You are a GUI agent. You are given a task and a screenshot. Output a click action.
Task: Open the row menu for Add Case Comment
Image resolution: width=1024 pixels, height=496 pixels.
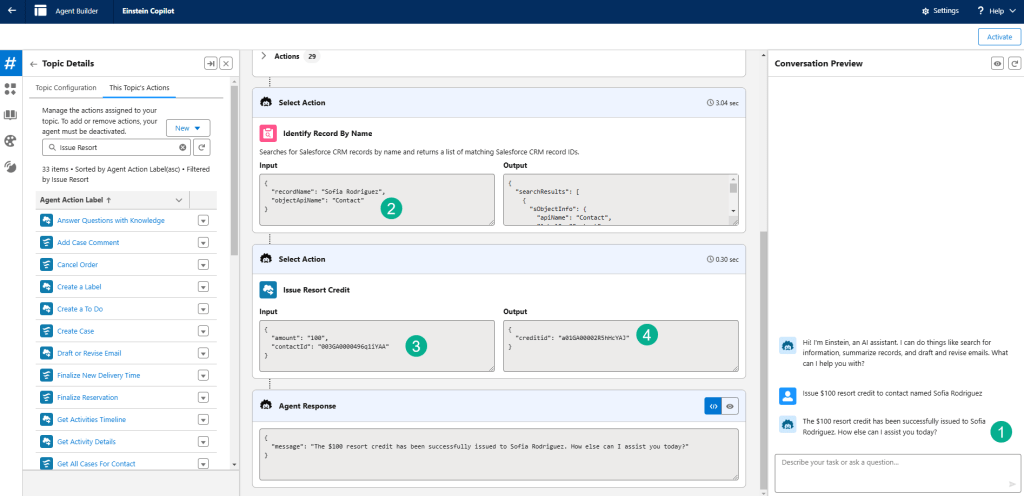coord(203,243)
